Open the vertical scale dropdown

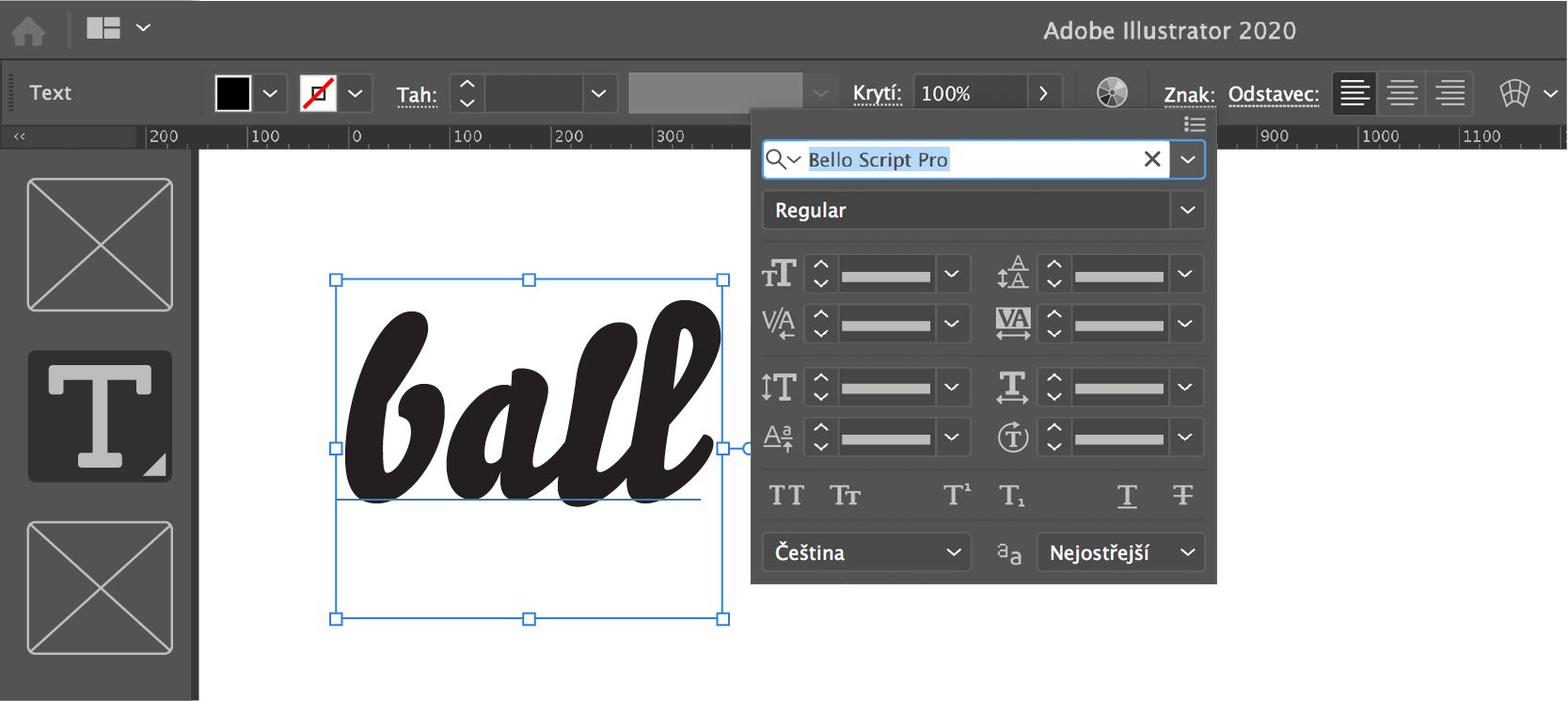(952, 387)
